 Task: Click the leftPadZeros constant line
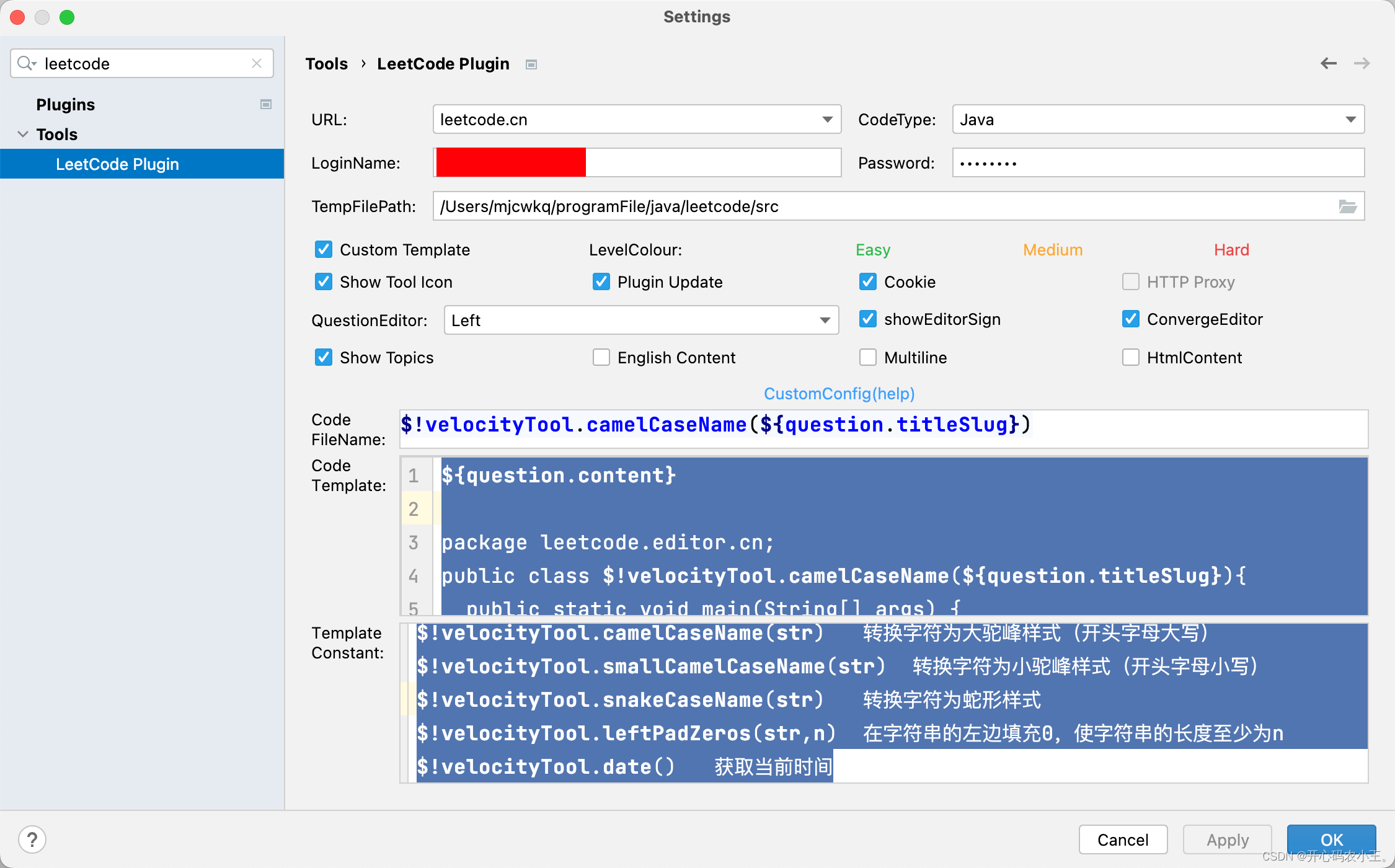(x=849, y=733)
